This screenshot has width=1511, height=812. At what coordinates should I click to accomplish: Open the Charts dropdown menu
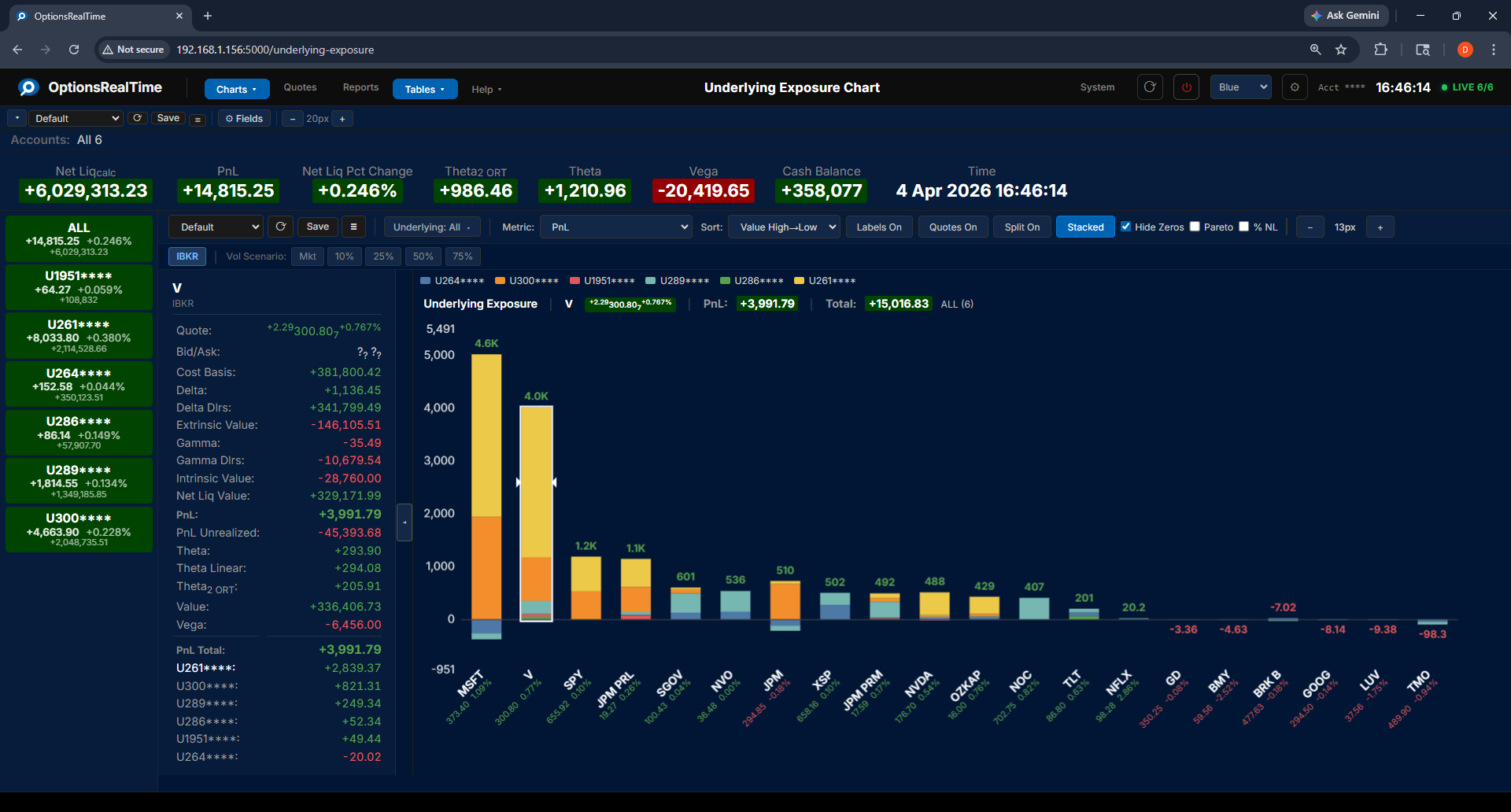[x=237, y=89]
